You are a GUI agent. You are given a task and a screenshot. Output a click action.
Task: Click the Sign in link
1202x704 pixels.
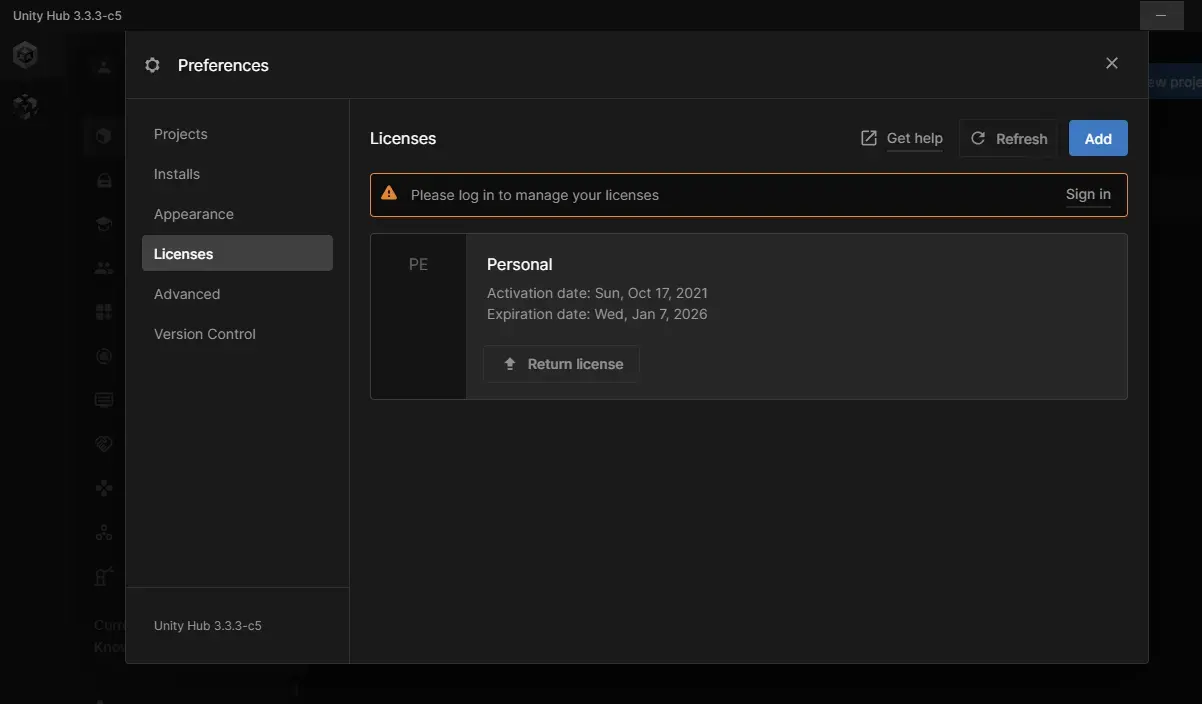tap(1088, 195)
